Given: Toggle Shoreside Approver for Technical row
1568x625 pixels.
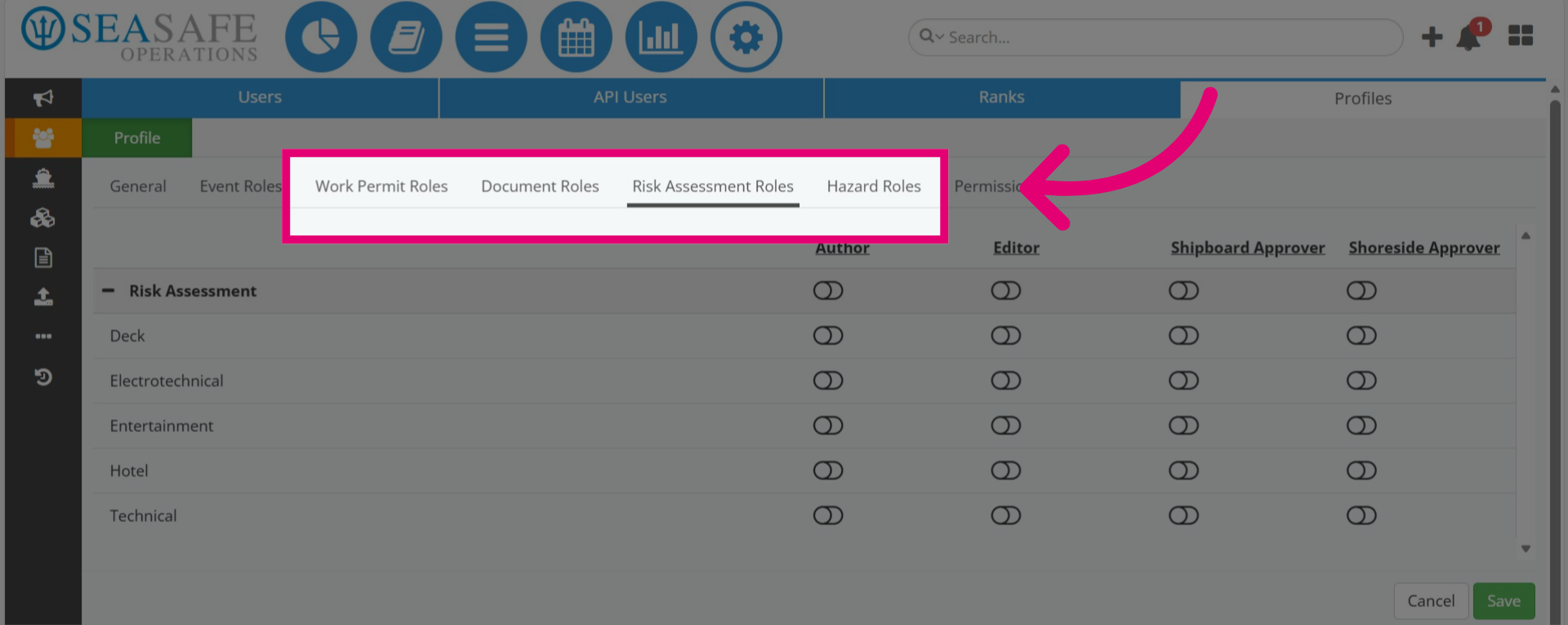Looking at the screenshot, I should [1361, 516].
